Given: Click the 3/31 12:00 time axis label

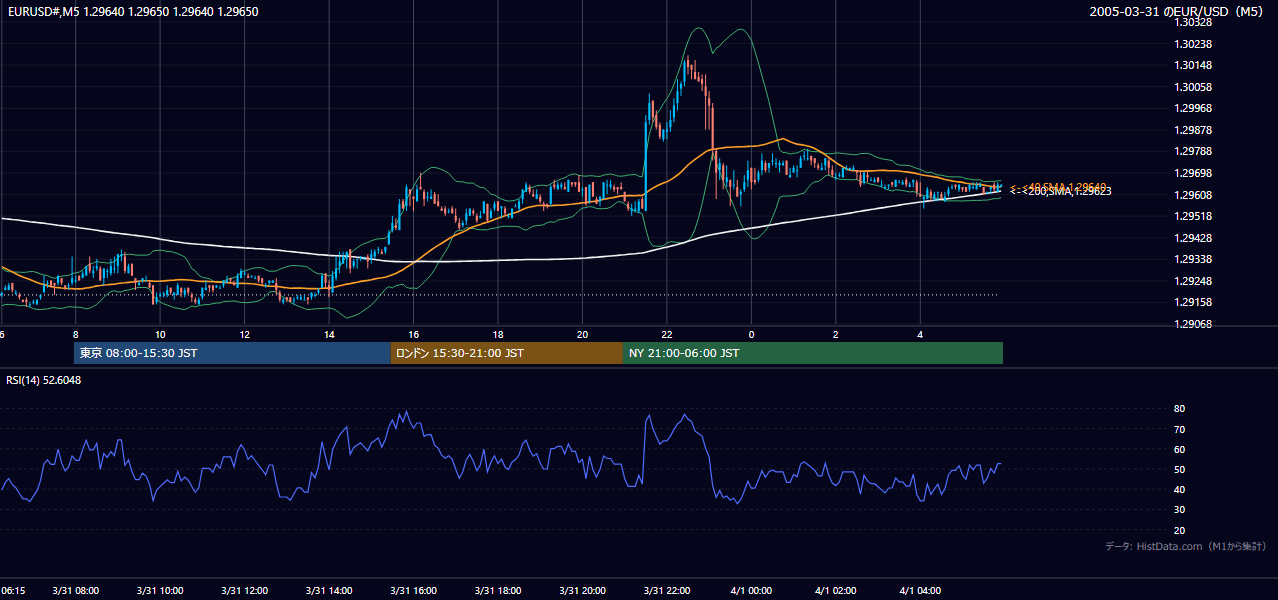Looking at the screenshot, I should coord(244,591).
